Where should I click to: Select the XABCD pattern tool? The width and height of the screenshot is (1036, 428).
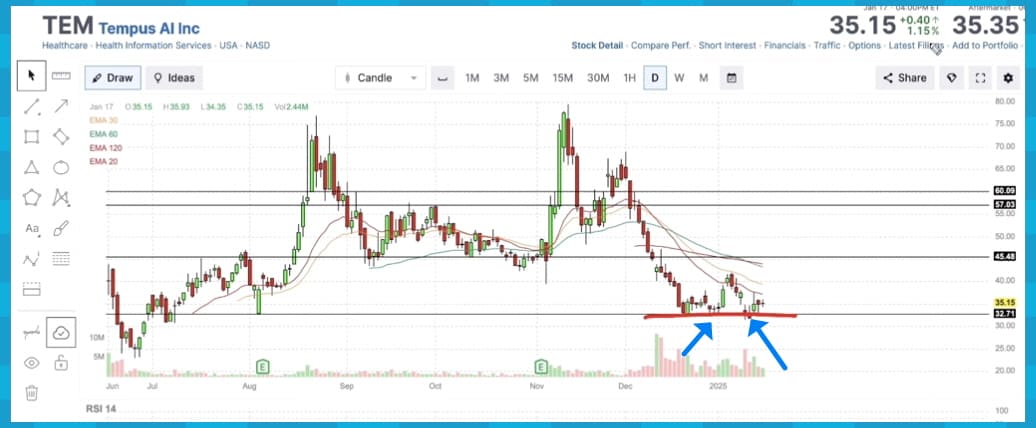[x=61, y=197]
